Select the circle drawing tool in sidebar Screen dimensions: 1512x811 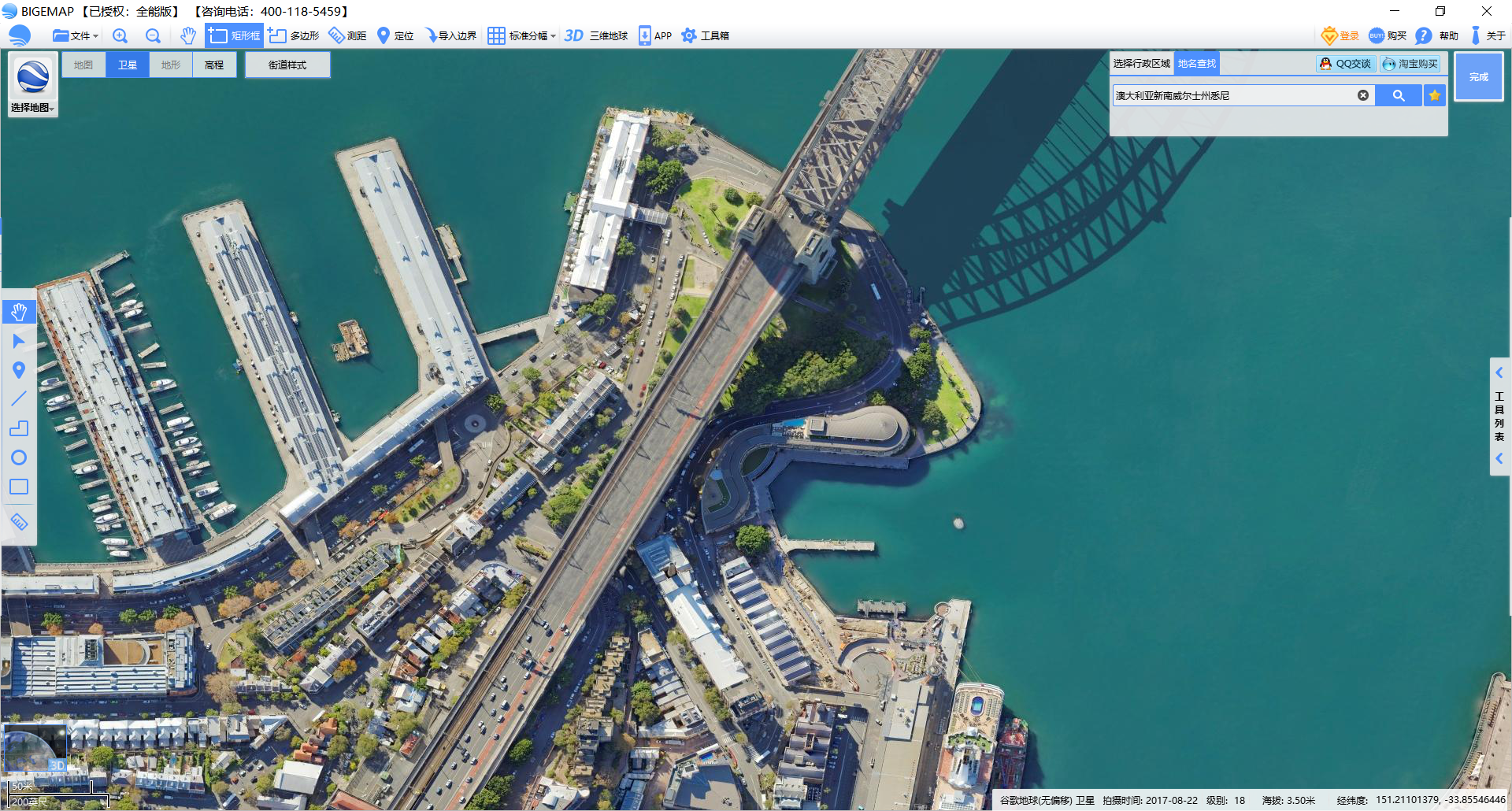(19, 457)
